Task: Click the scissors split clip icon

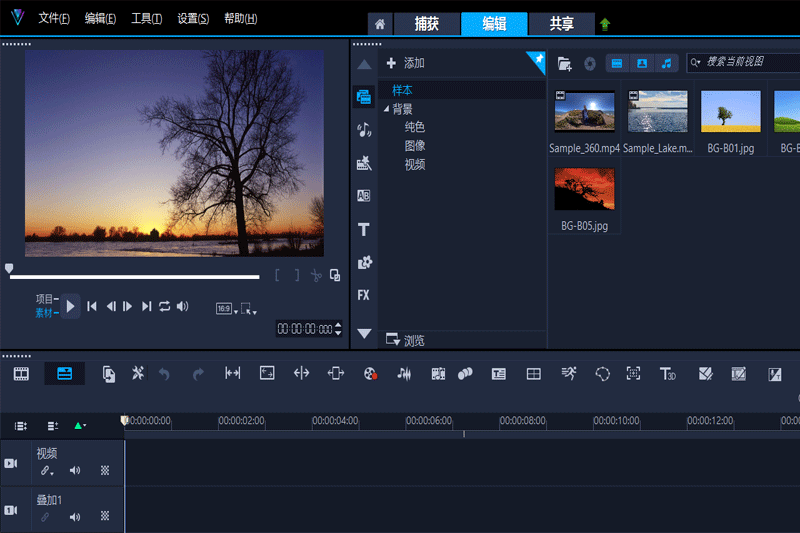Action: [x=316, y=275]
